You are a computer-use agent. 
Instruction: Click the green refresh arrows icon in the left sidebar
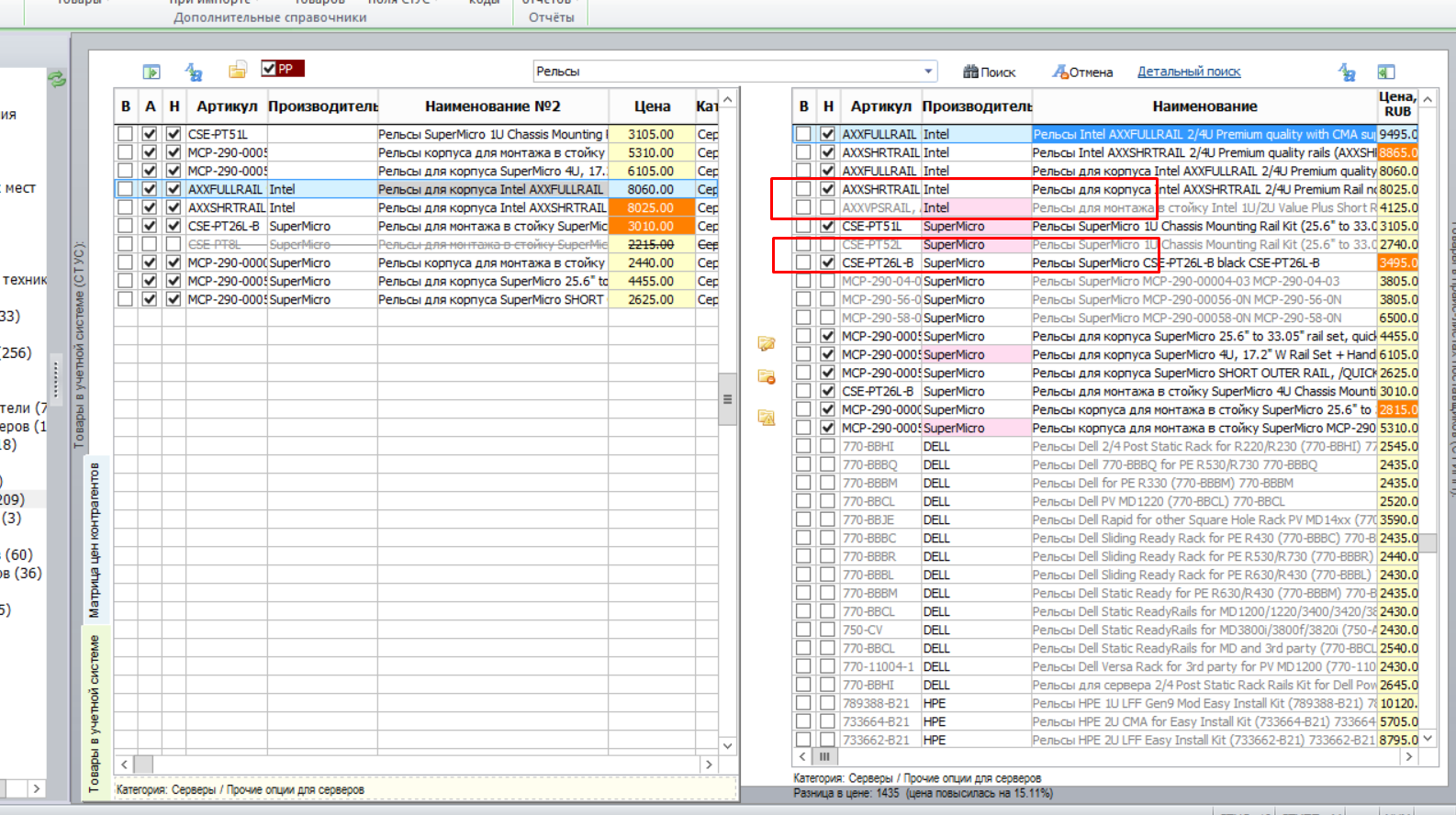point(57,79)
